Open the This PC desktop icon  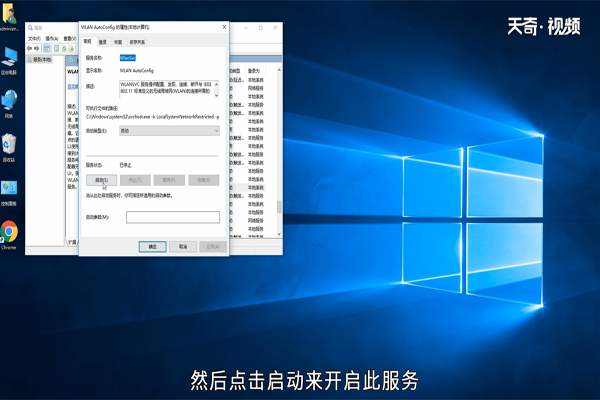[x=9, y=60]
